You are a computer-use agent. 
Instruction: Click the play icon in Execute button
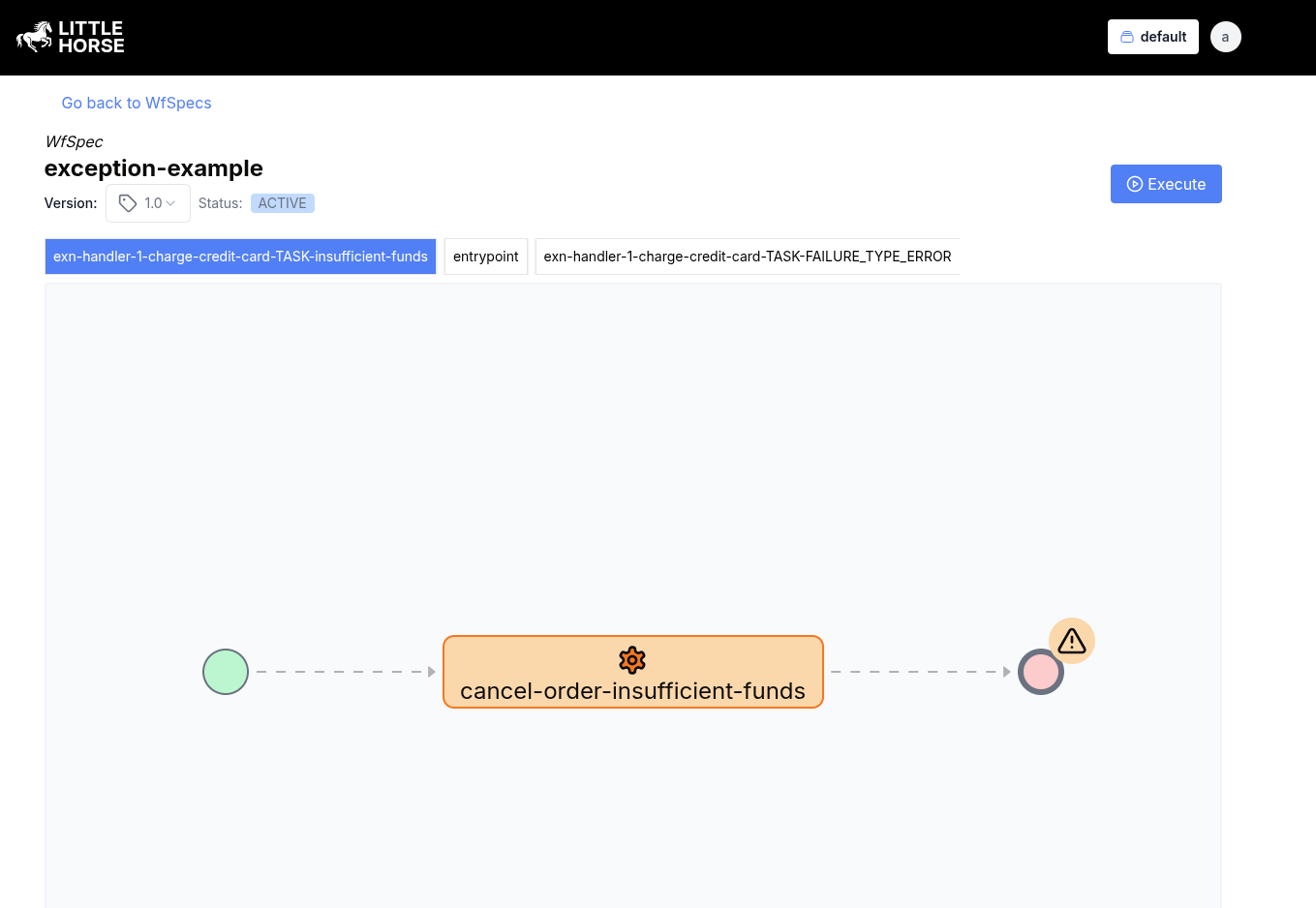[x=1135, y=184]
